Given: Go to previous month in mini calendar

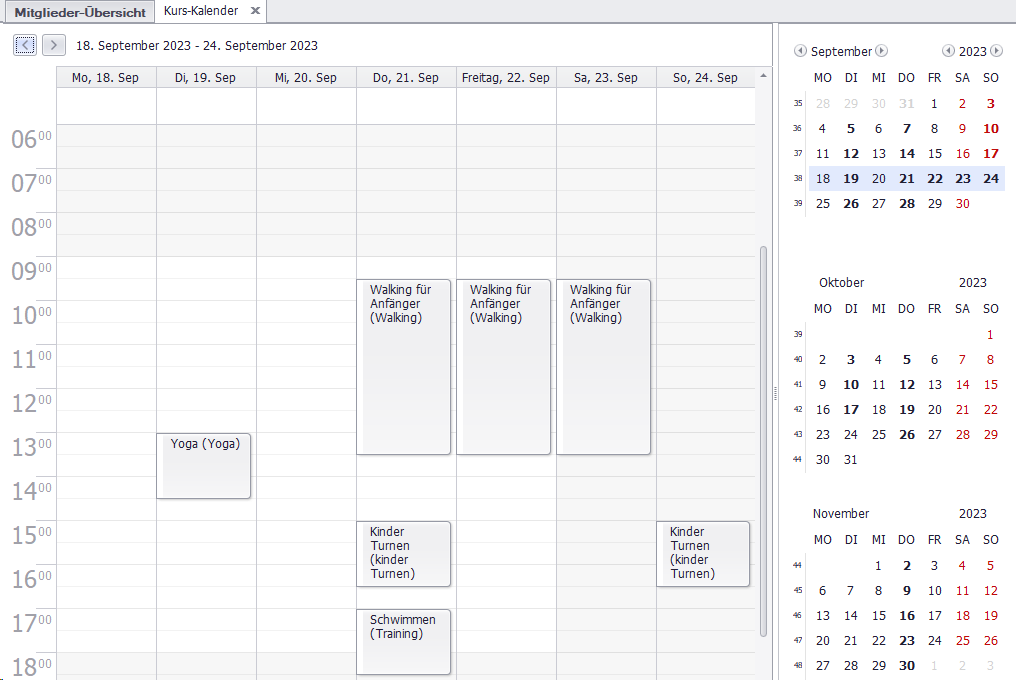Looking at the screenshot, I should pyautogui.click(x=800, y=51).
